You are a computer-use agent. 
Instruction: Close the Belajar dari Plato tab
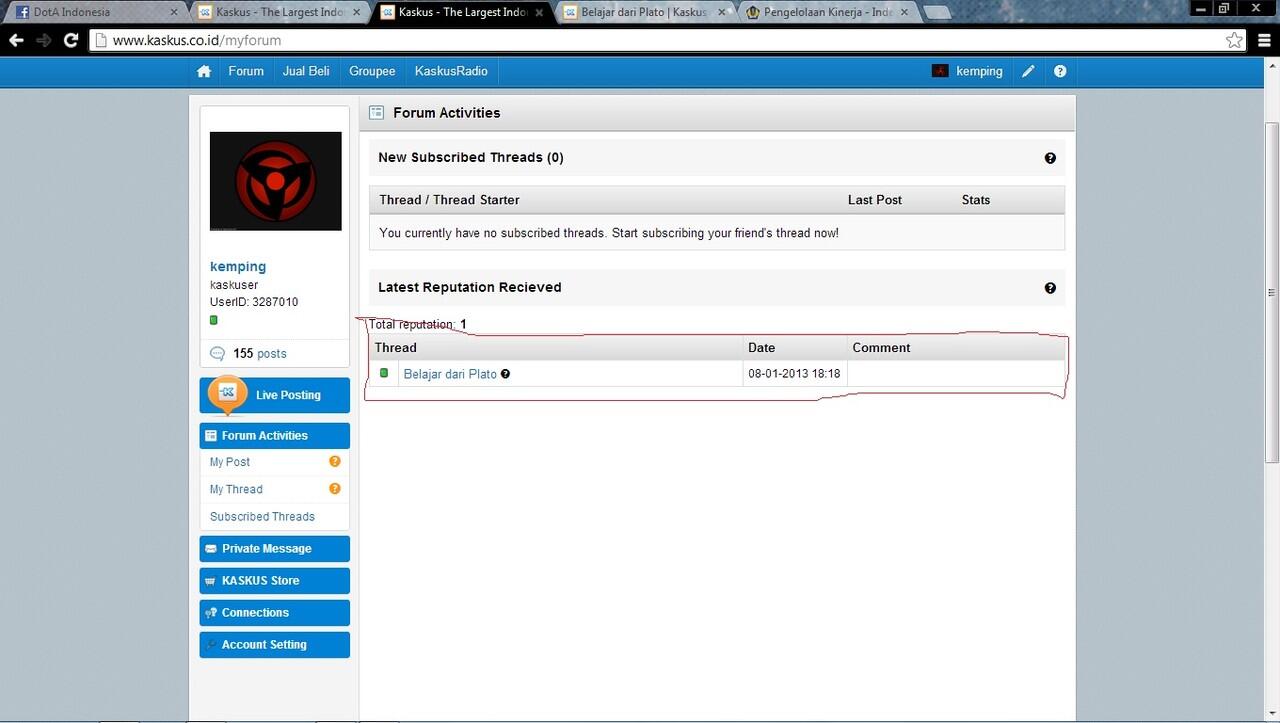724,13
